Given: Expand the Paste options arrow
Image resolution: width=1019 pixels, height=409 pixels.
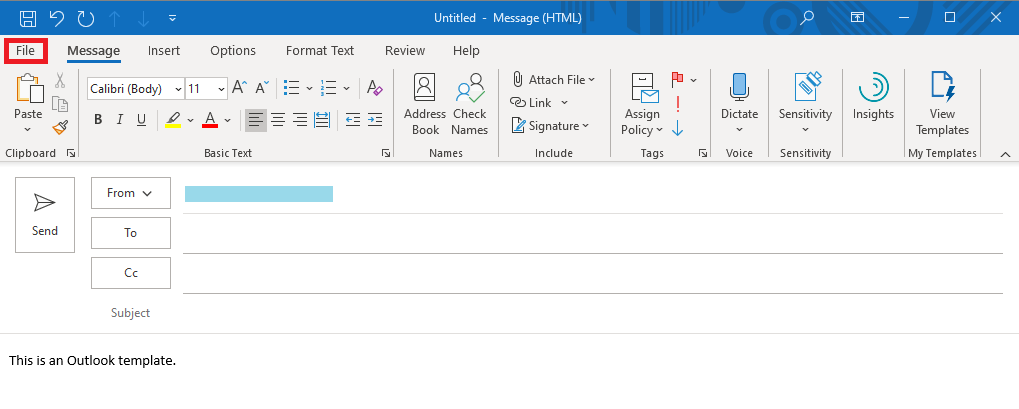Looking at the screenshot, I should click(x=28, y=129).
